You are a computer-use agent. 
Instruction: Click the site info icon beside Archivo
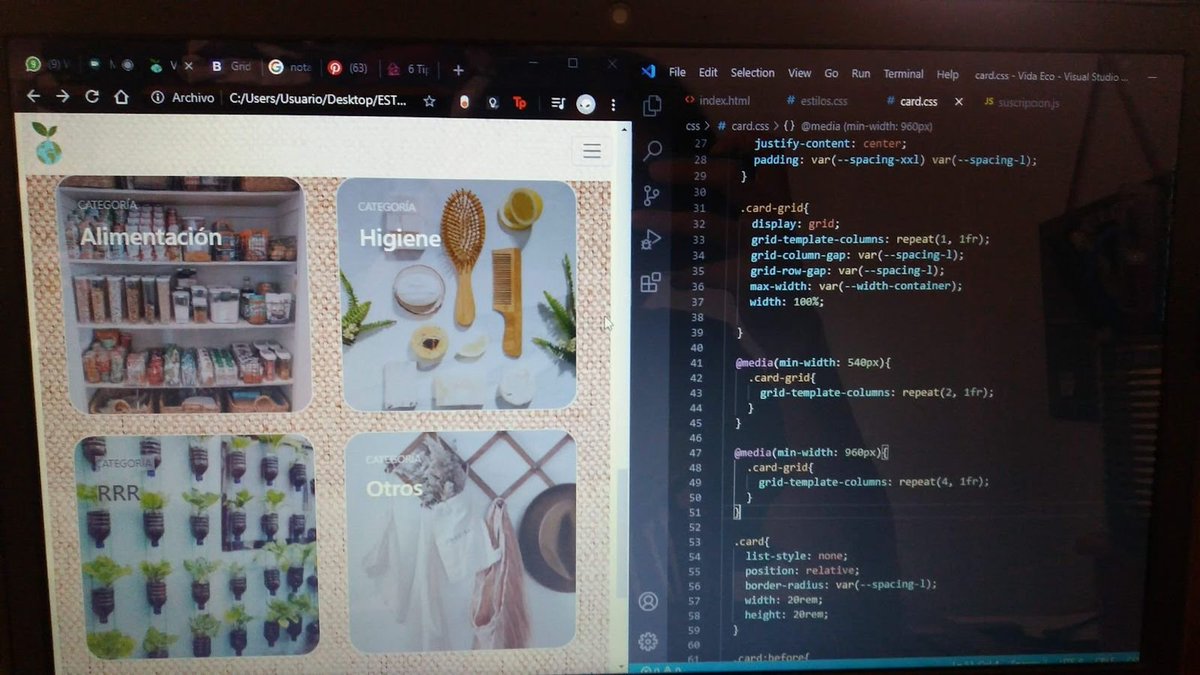(x=157, y=98)
